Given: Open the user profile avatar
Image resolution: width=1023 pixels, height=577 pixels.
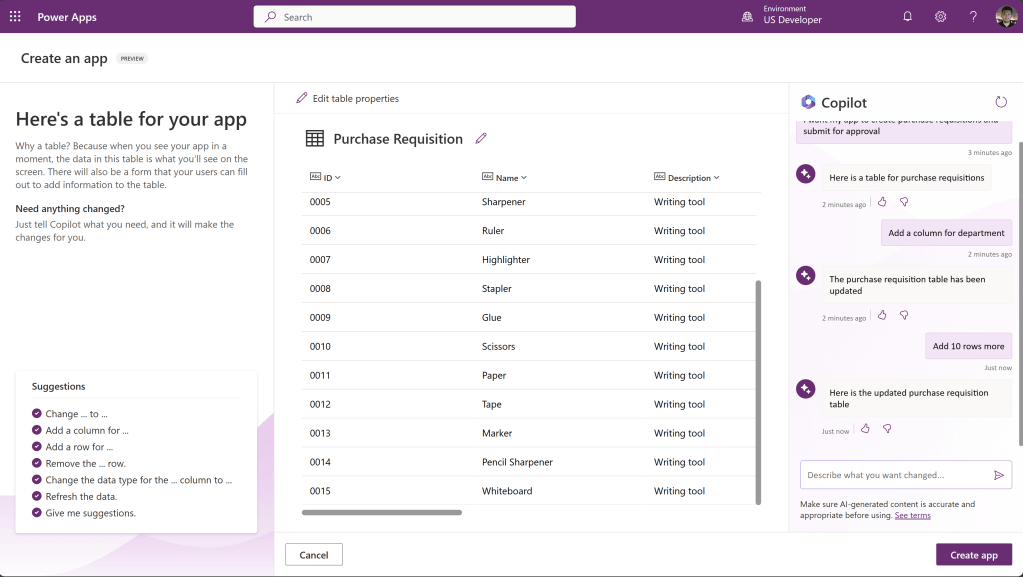Looking at the screenshot, I should pyautogui.click(x=1006, y=17).
